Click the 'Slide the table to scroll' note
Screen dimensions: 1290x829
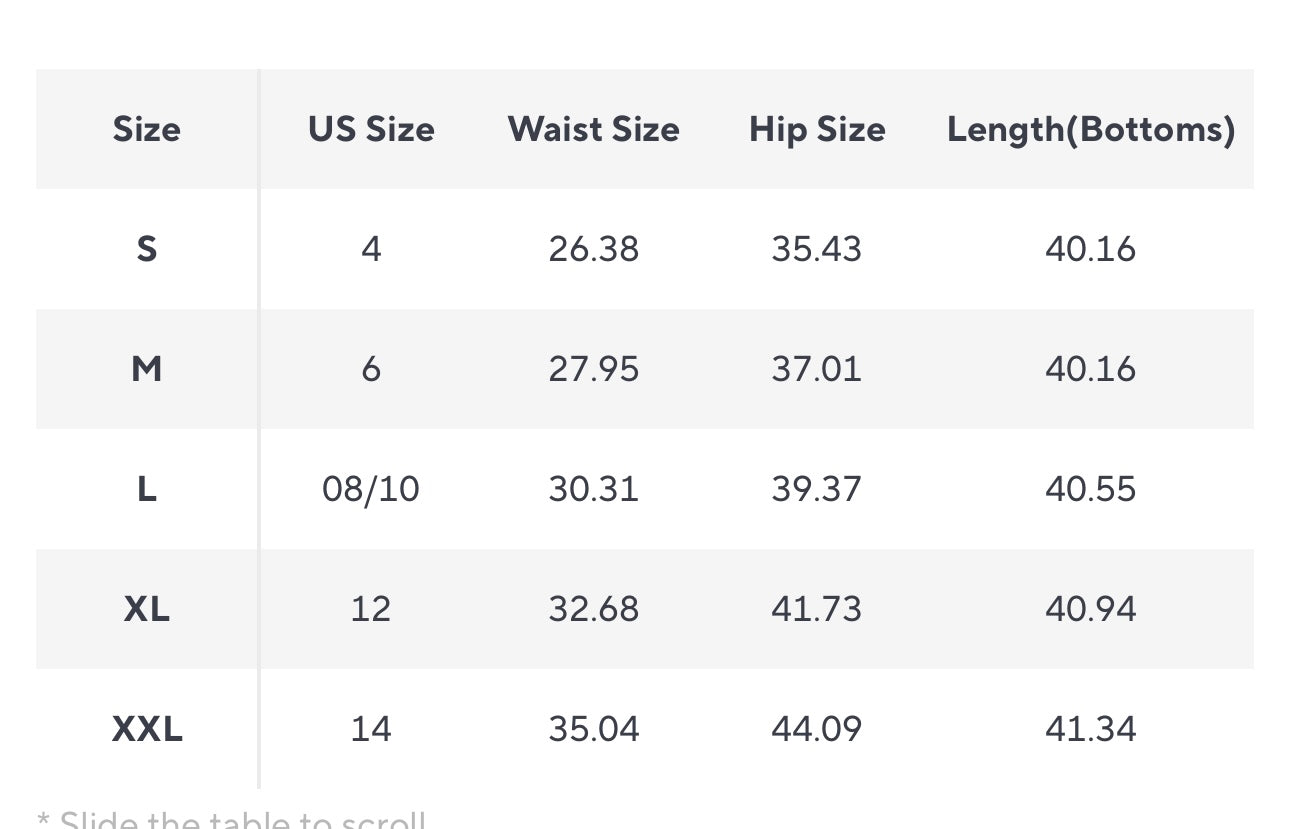(x=232, y=820)
